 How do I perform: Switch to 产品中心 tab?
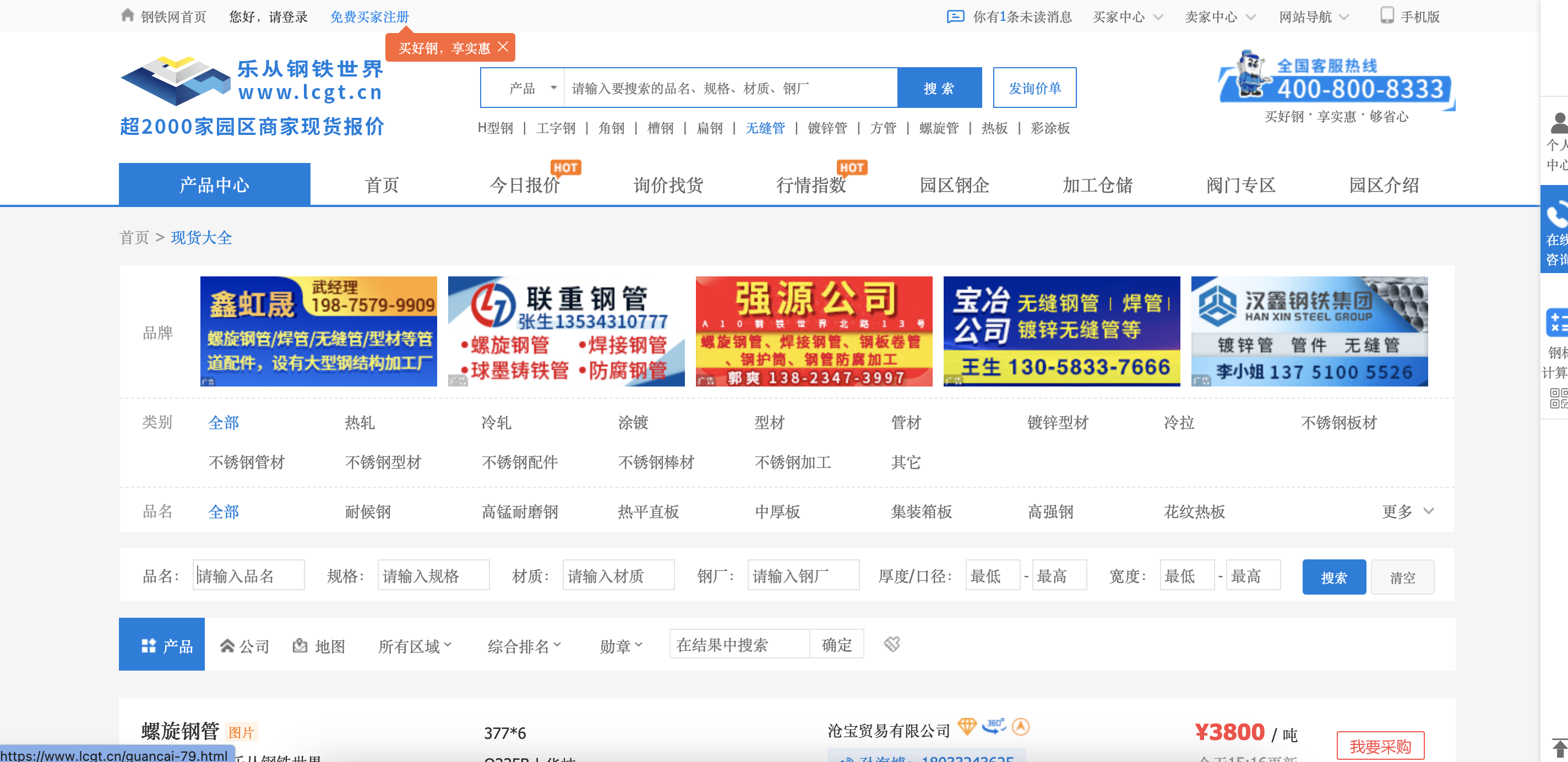[x=214, y=184]
